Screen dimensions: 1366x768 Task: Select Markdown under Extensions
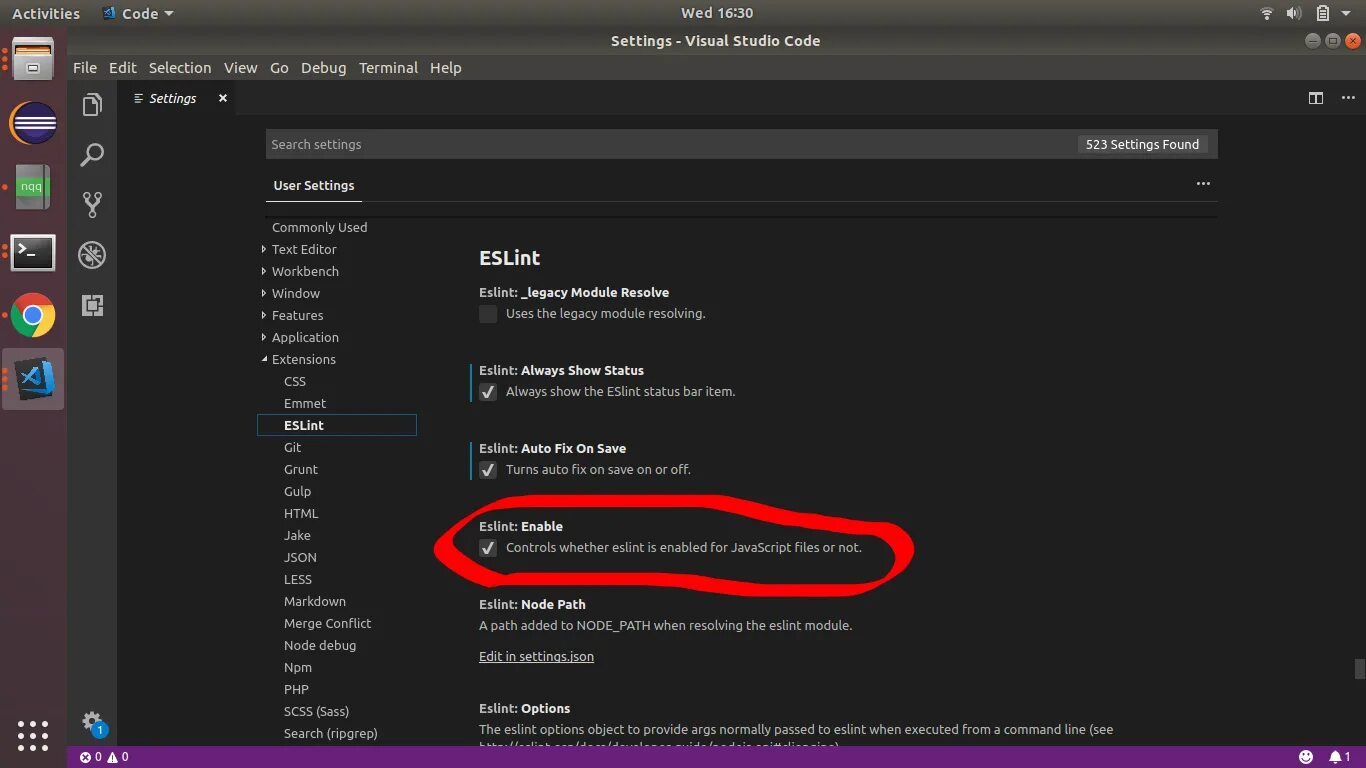(315, 601)
